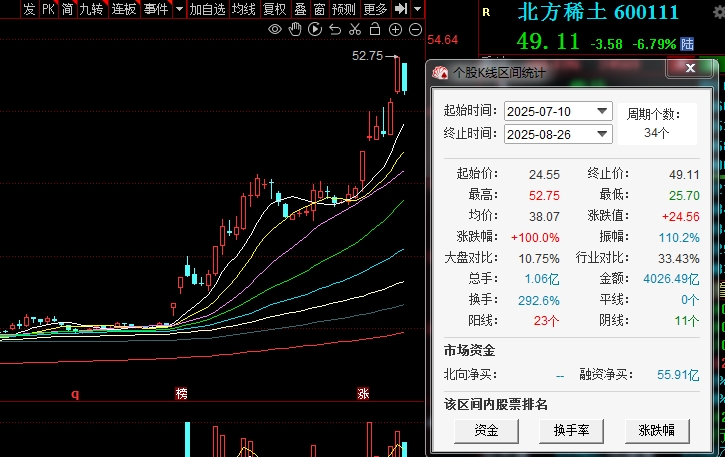
Task: Toggle the 均线 moving average lines
Action: [243, 9]
